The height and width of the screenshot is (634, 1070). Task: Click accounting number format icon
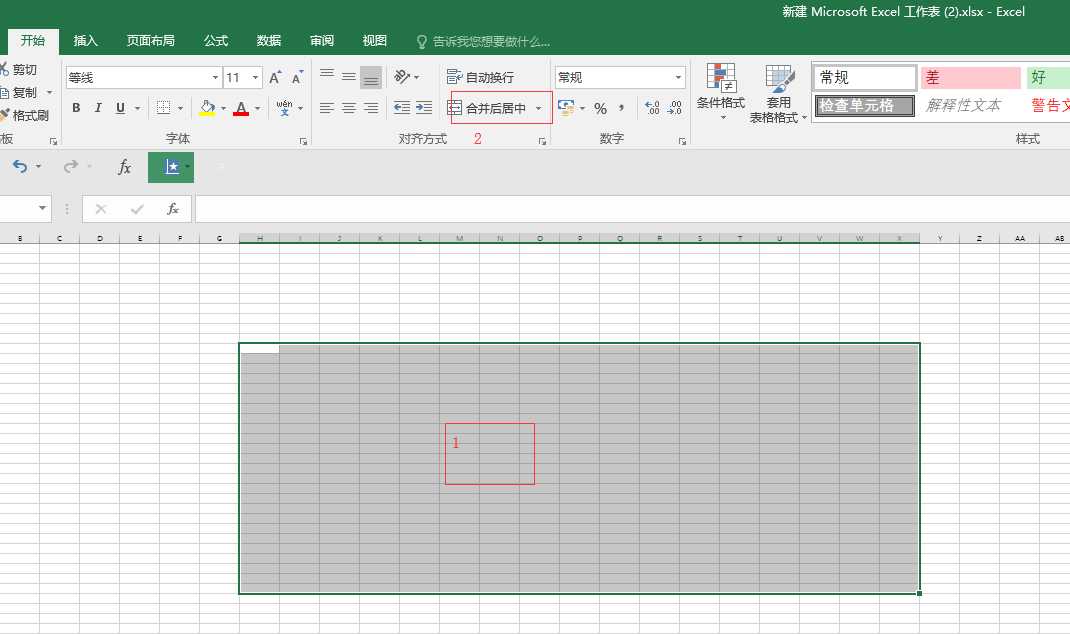[566, 108]
